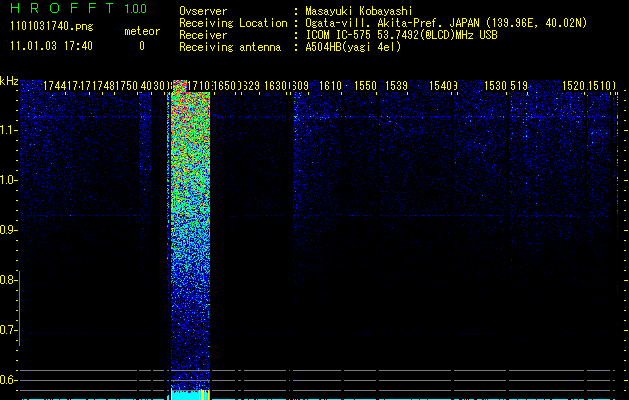
Task: Click the HROFFT 1.0.0 title text
Action: [79, 8]
